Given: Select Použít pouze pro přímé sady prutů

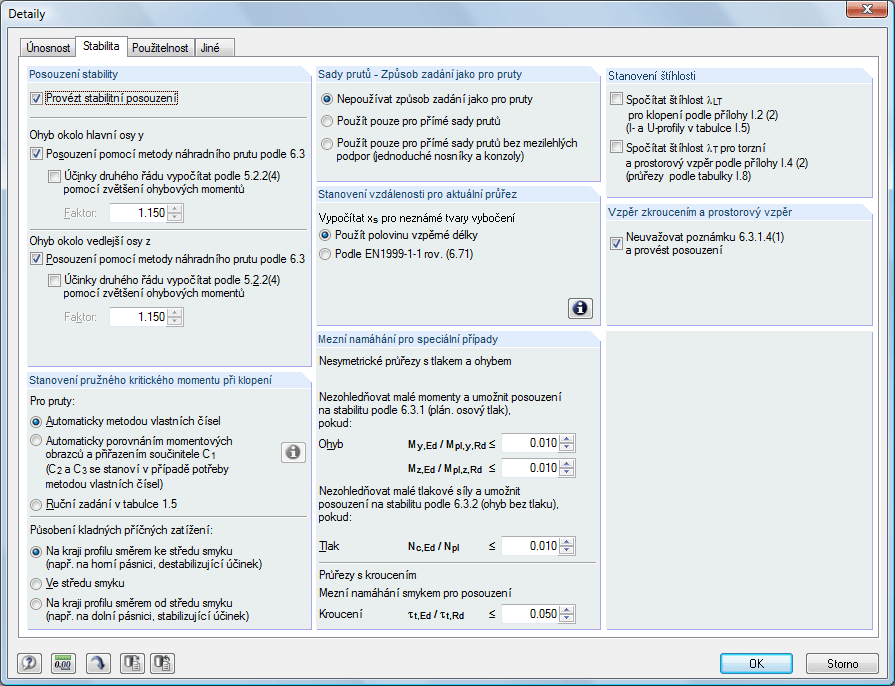Looking at the screenshot, I should click(x=326, y=121).
